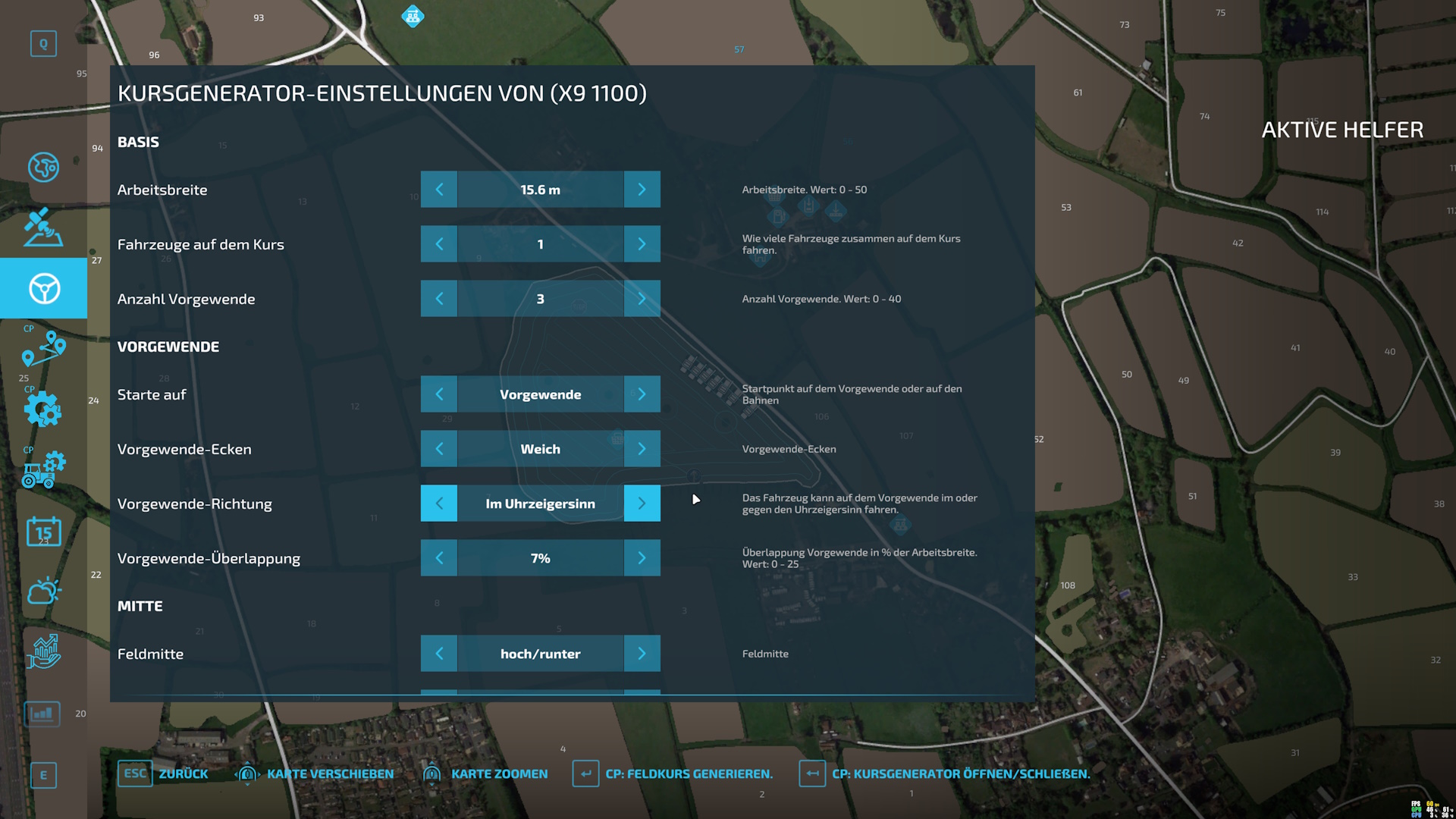Open the Courseplay vehicle settings tractor icon
This screenshot has width=1456, height=819.
click(x=43, y=470)
